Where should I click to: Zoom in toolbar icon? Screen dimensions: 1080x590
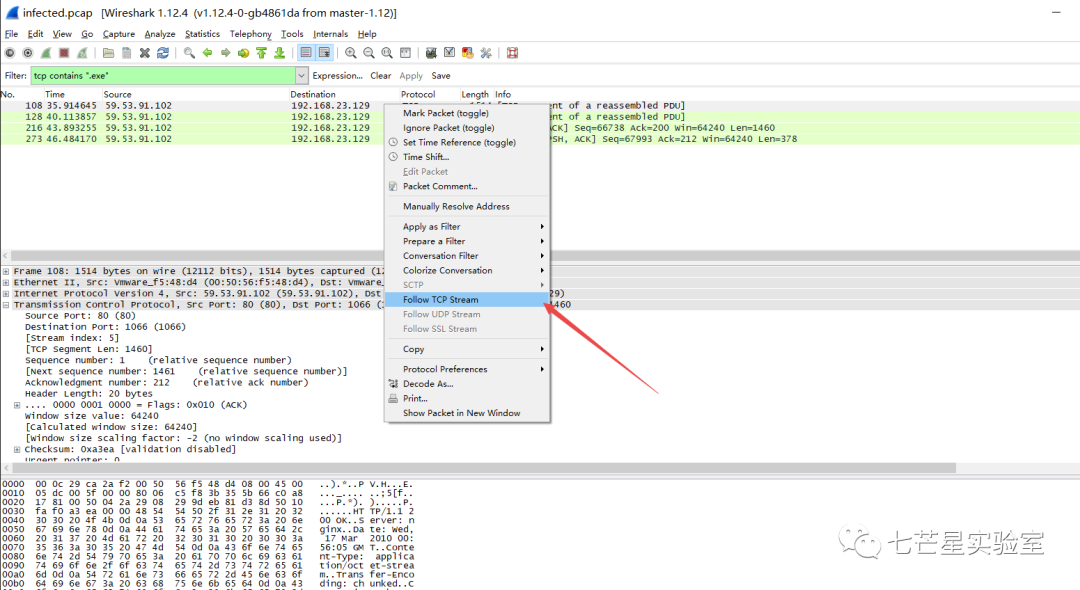351,53
